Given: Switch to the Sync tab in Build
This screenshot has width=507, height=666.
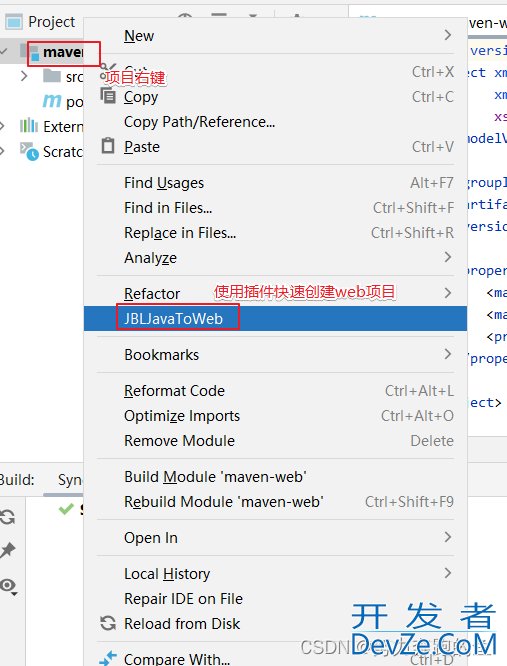Looking at the screenshot, I should (x=70, y=480).
